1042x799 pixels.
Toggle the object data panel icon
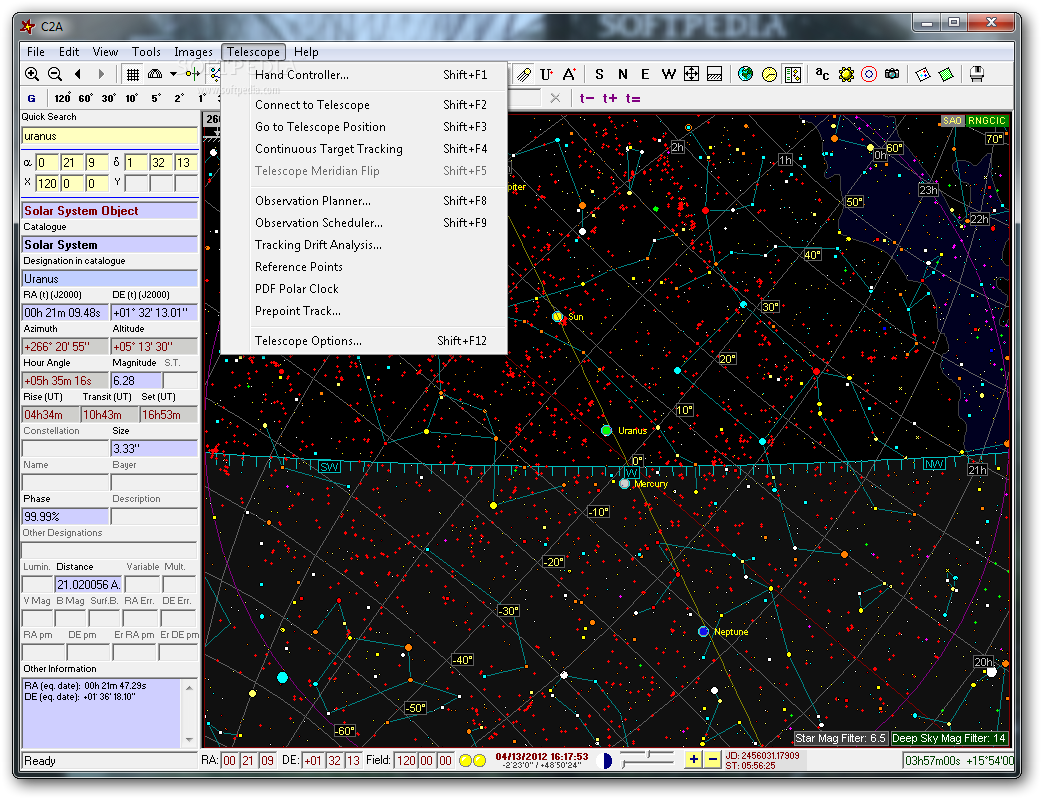click(793, 74)
